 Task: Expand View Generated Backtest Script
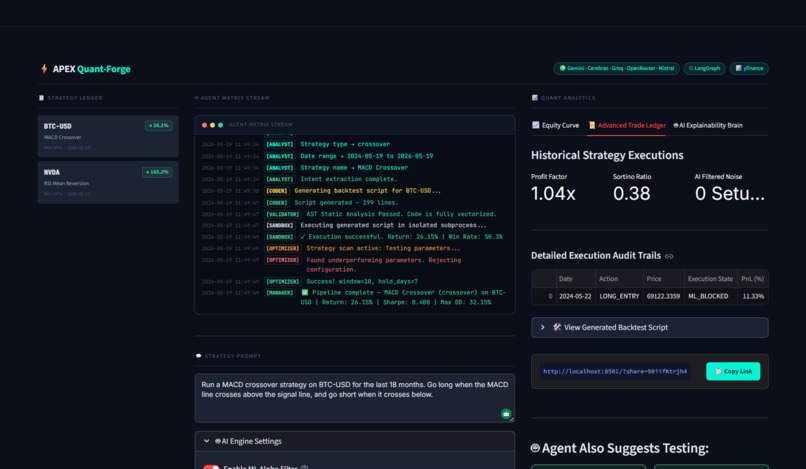(x=650, y=327)
